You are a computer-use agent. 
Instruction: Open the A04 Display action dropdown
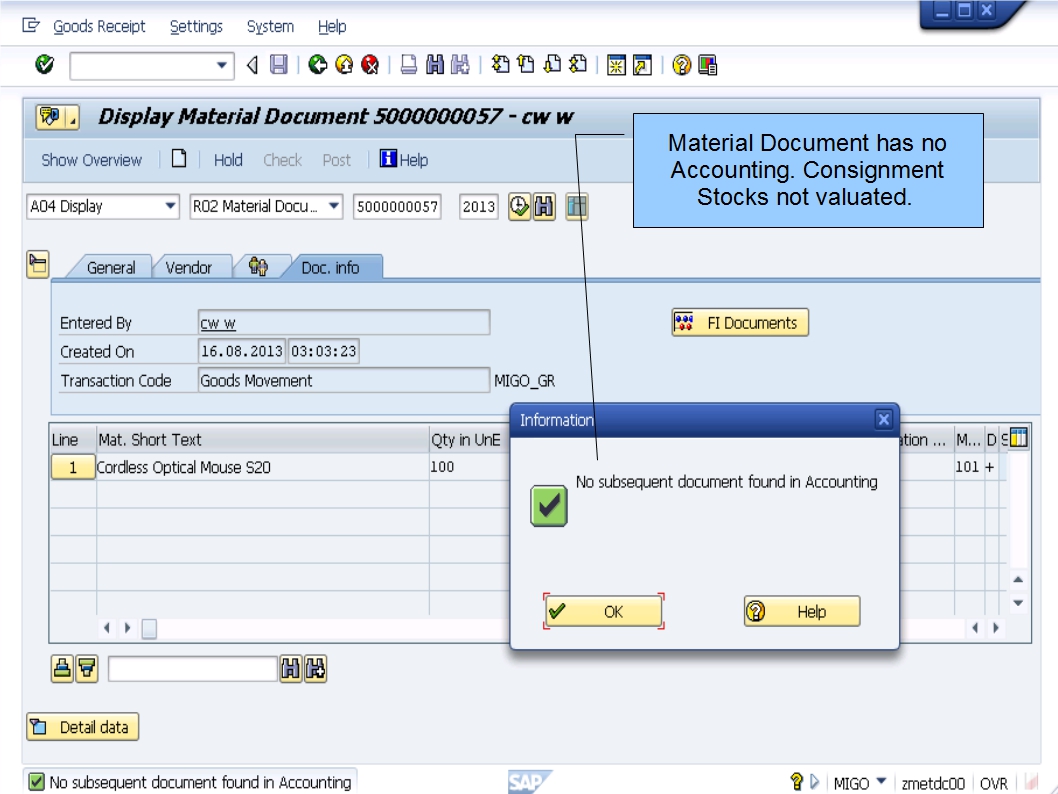[x=171, y=206]
